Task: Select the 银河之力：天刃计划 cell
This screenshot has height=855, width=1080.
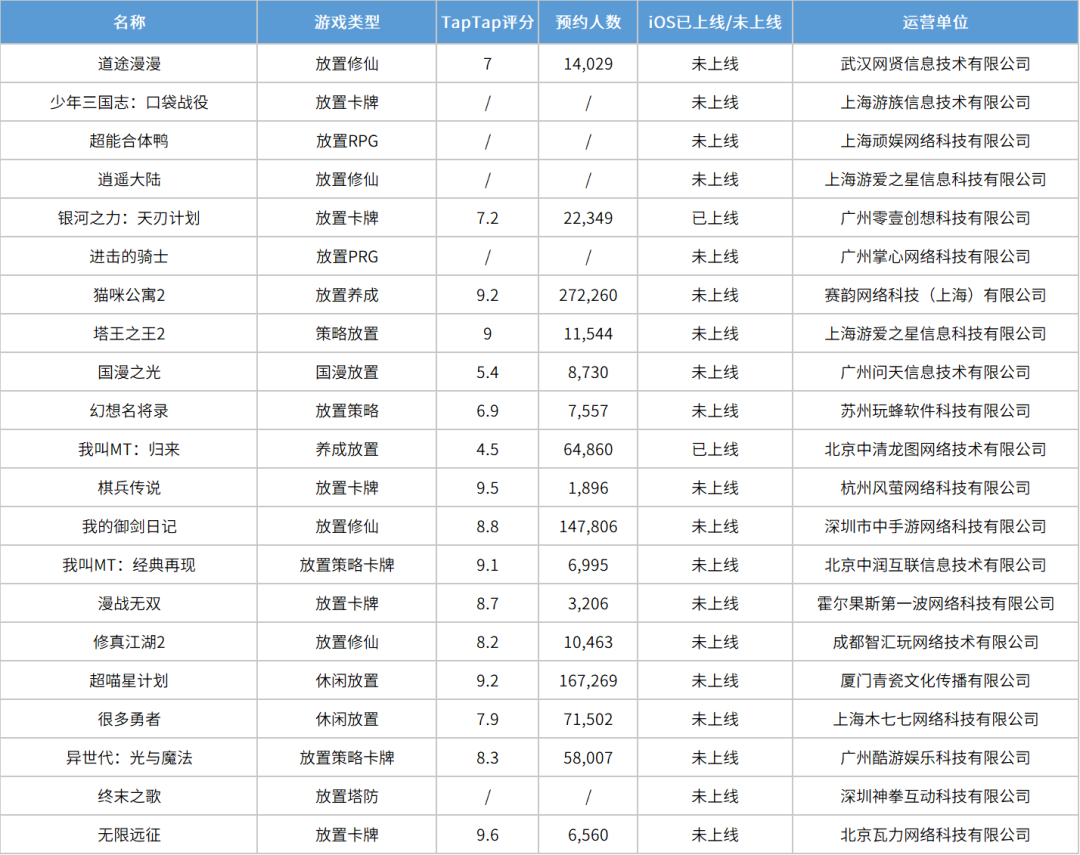Action: [129, 218]
